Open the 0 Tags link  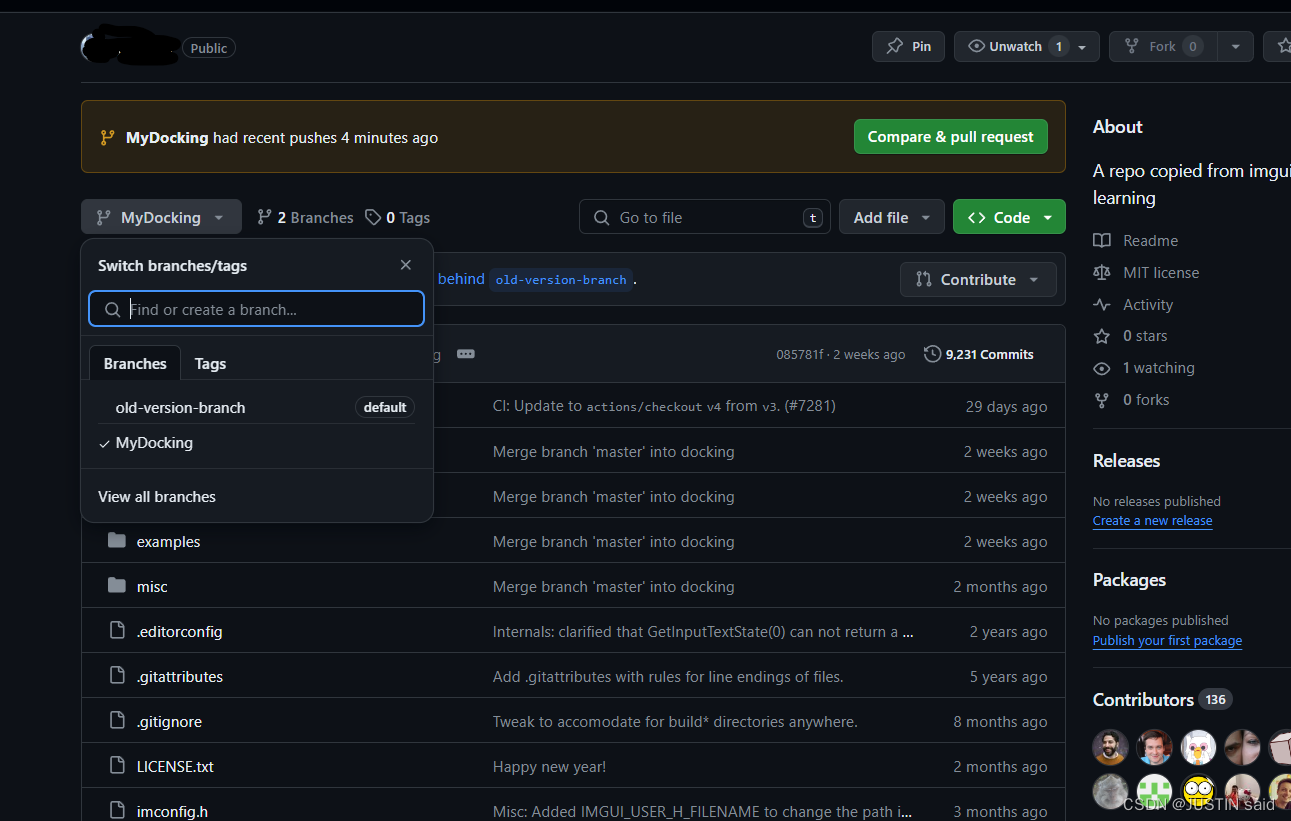[397, 217]
